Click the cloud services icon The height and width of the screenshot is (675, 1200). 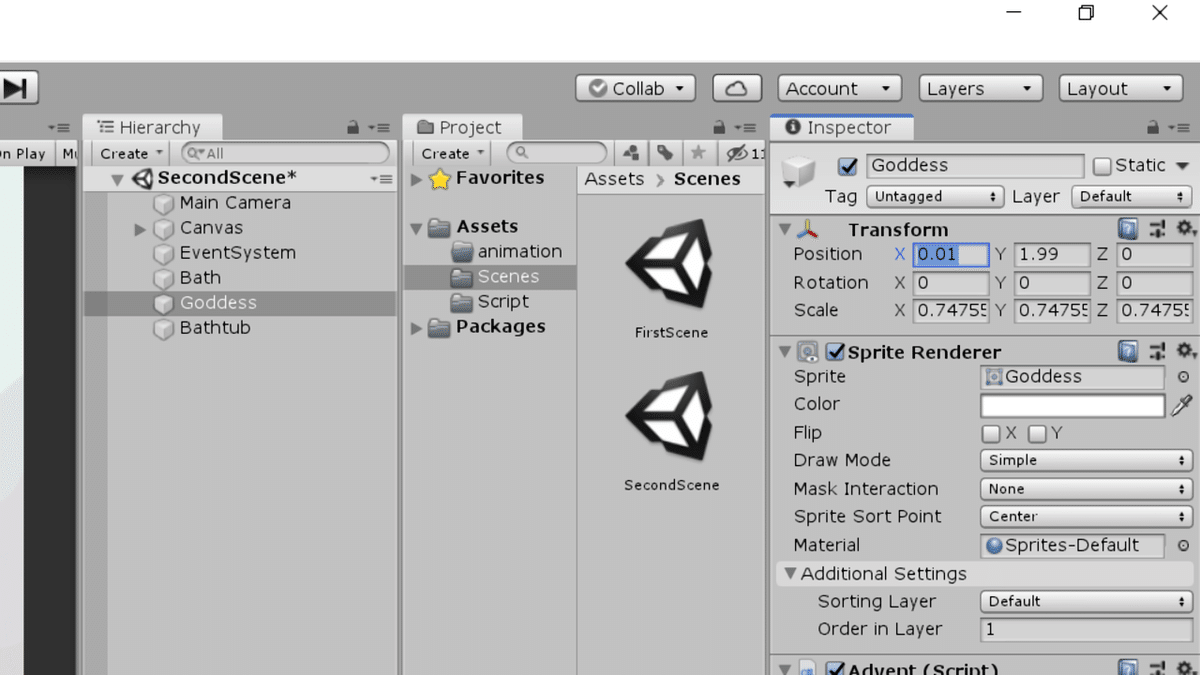(x=737, y=88)
